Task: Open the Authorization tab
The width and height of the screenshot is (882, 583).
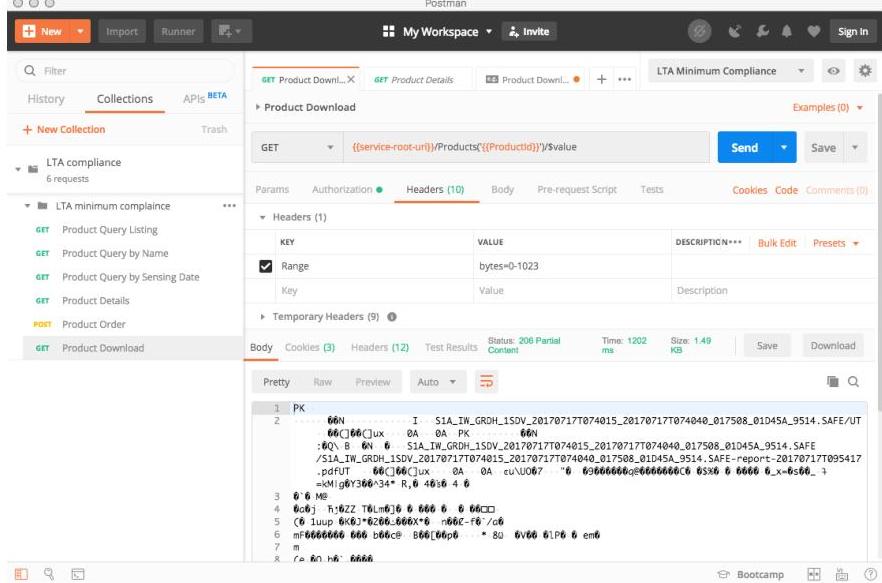Action: [347, 190]
